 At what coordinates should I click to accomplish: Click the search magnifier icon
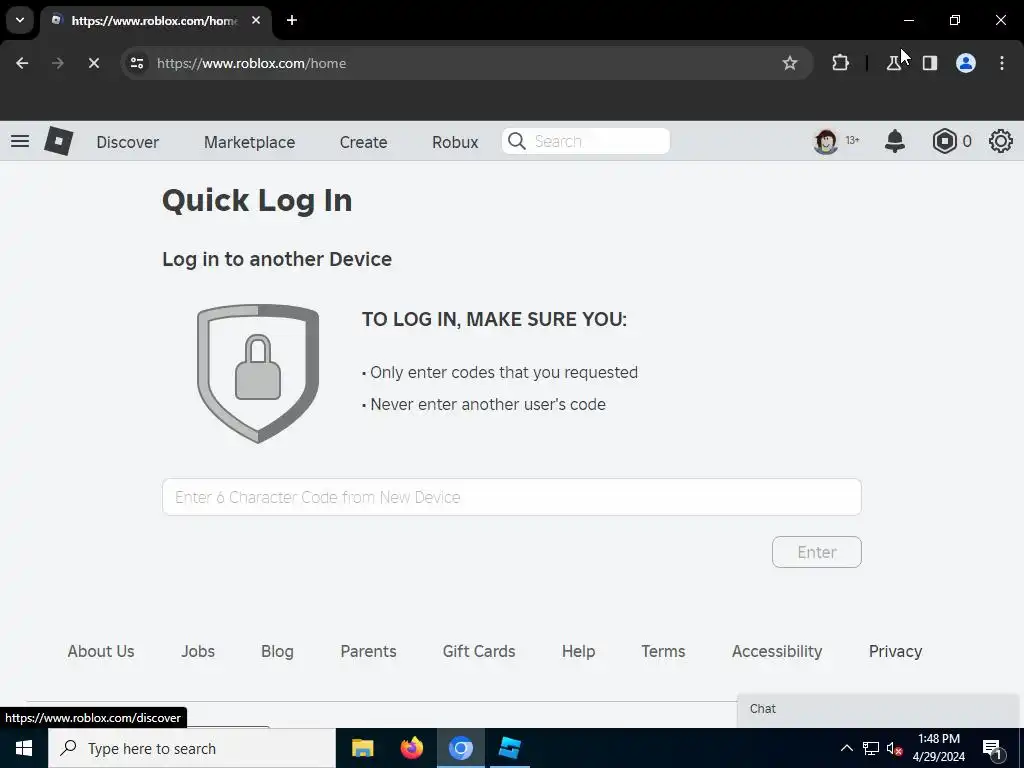tap(517, 141)
